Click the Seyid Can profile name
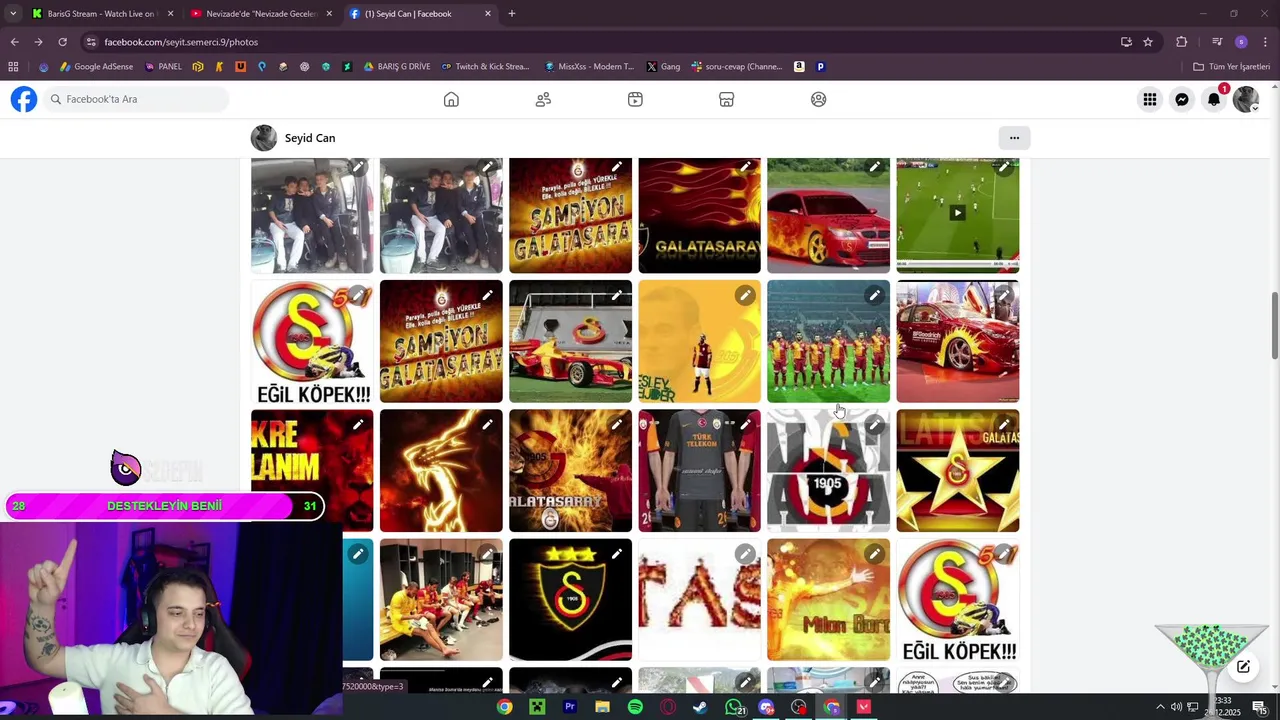 310,138
